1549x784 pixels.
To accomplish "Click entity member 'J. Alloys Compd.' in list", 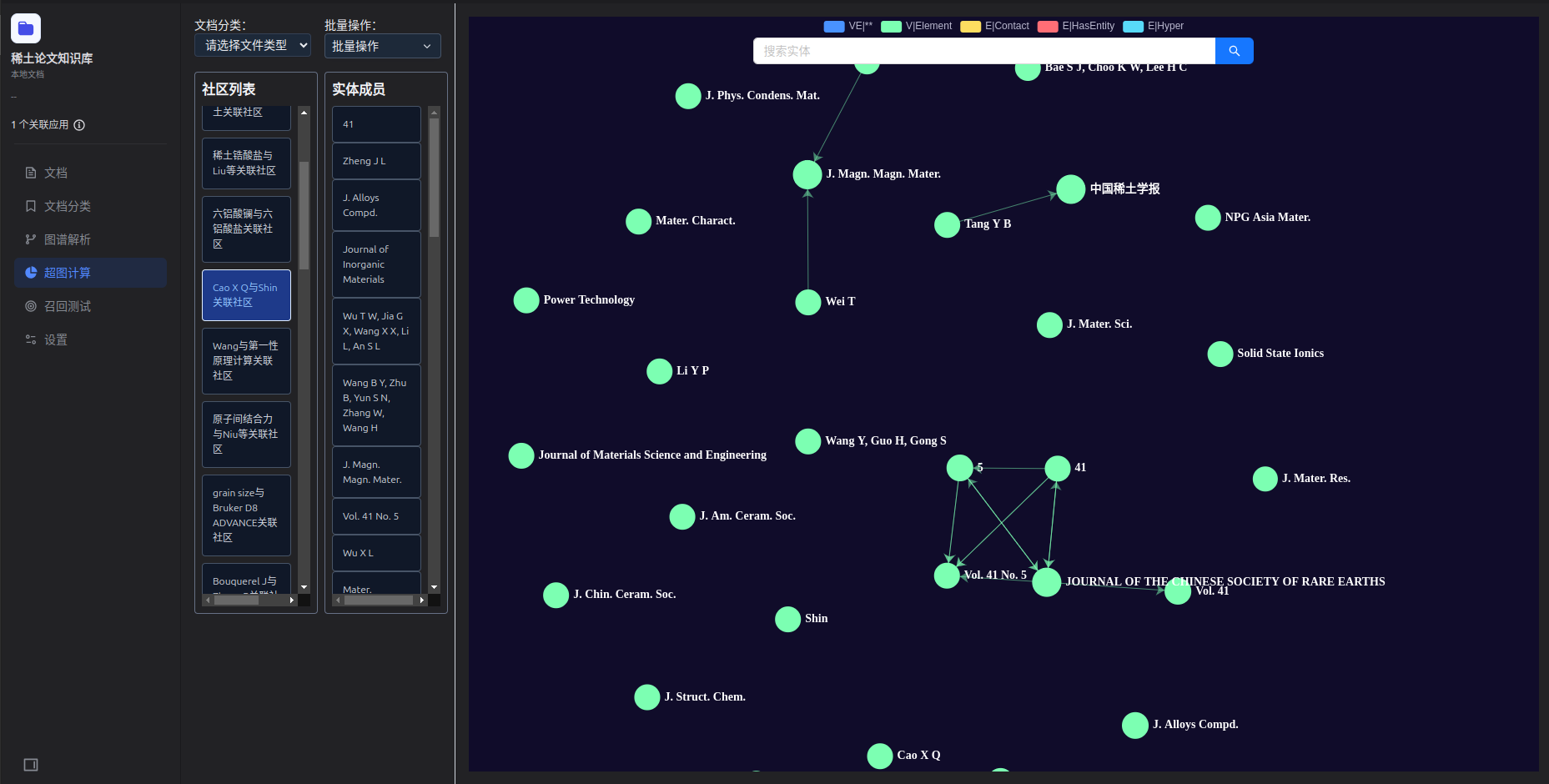I will [x=376, y=205].
